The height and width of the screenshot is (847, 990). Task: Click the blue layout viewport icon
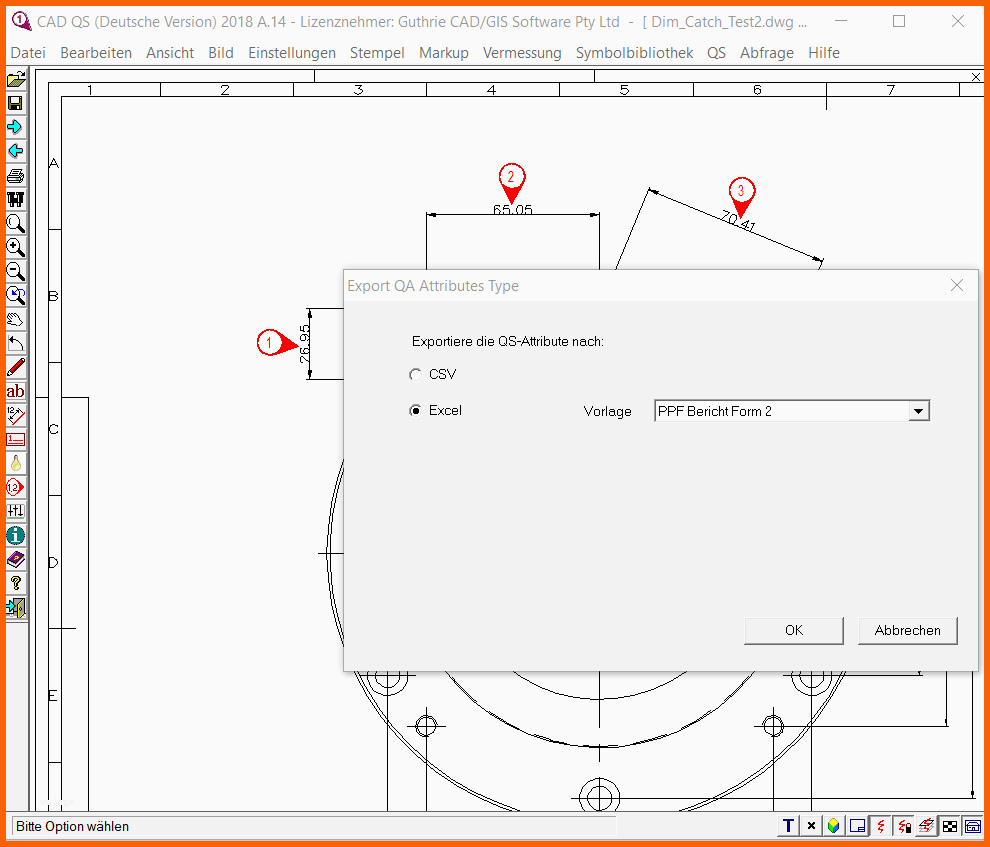coord(857,826)
